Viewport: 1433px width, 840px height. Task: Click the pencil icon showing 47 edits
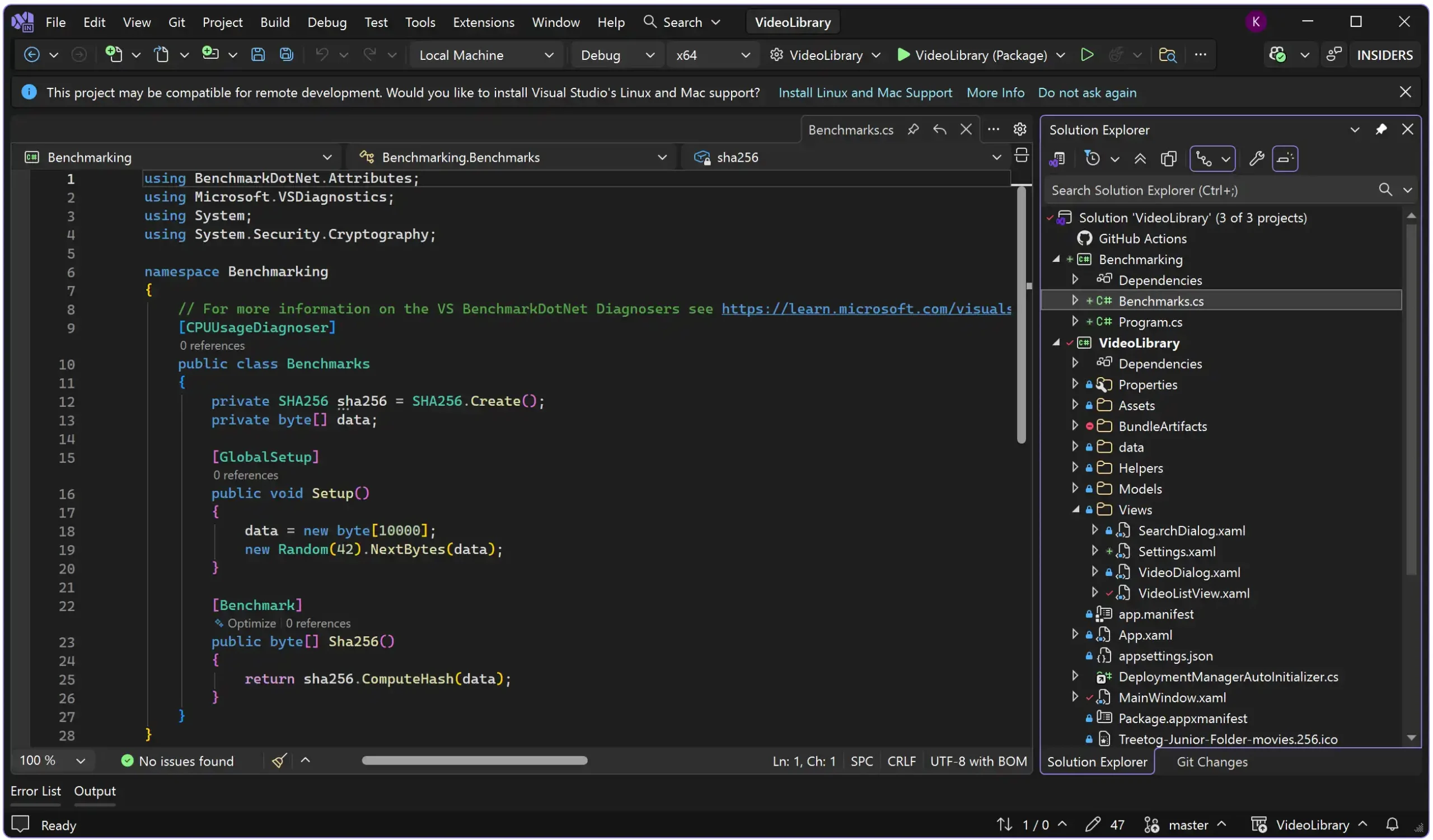pyautogui.click(x=1095, y=825)
